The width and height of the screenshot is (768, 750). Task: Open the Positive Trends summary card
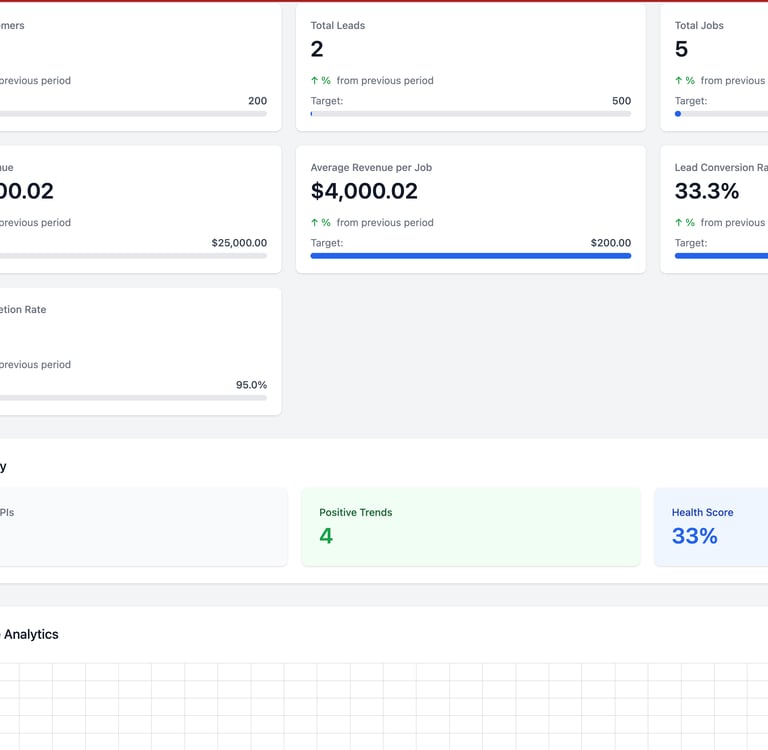click(x=470, y=527)
